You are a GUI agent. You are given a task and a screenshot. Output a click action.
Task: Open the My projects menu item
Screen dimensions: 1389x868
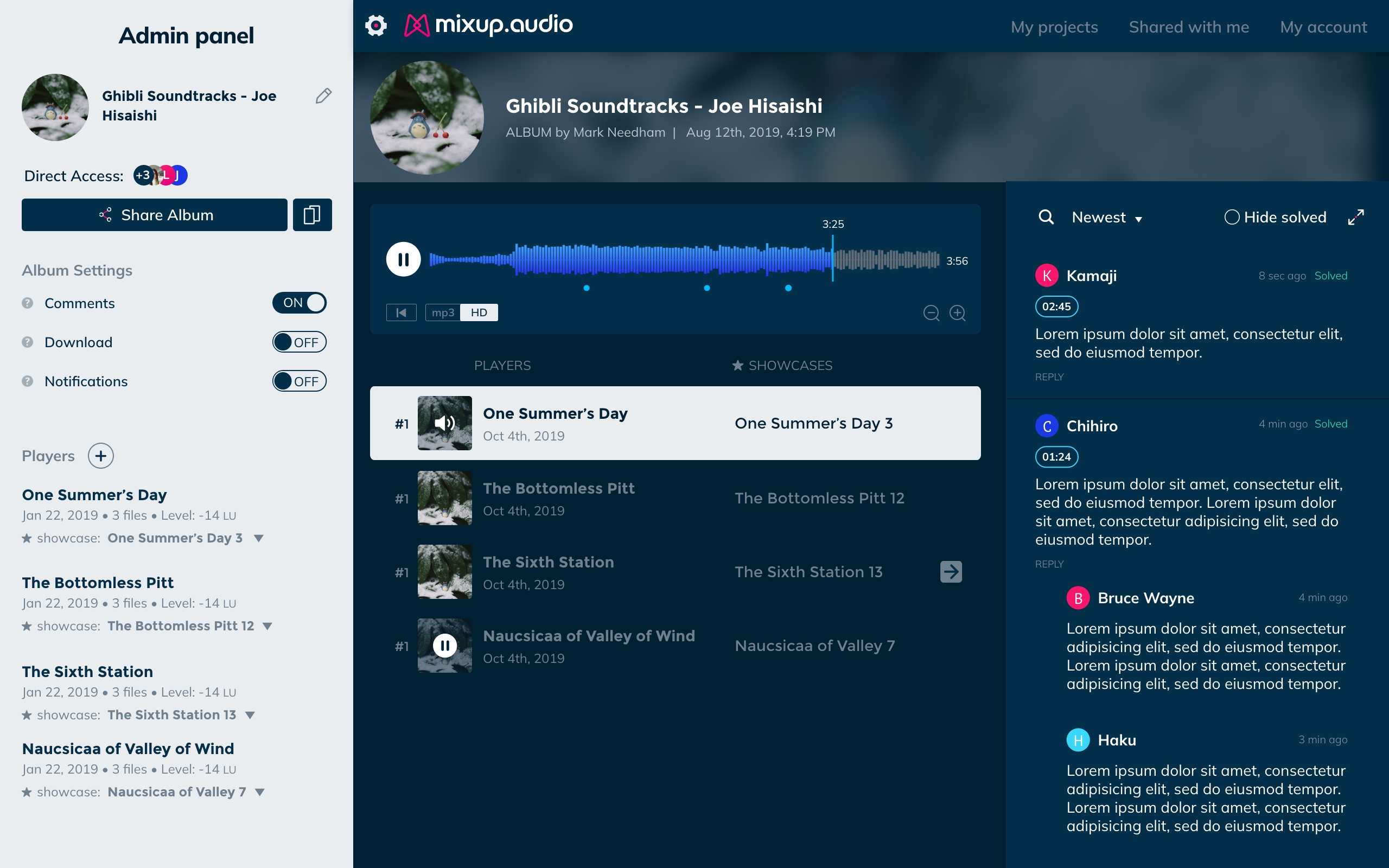click(x=1054, y=27)
